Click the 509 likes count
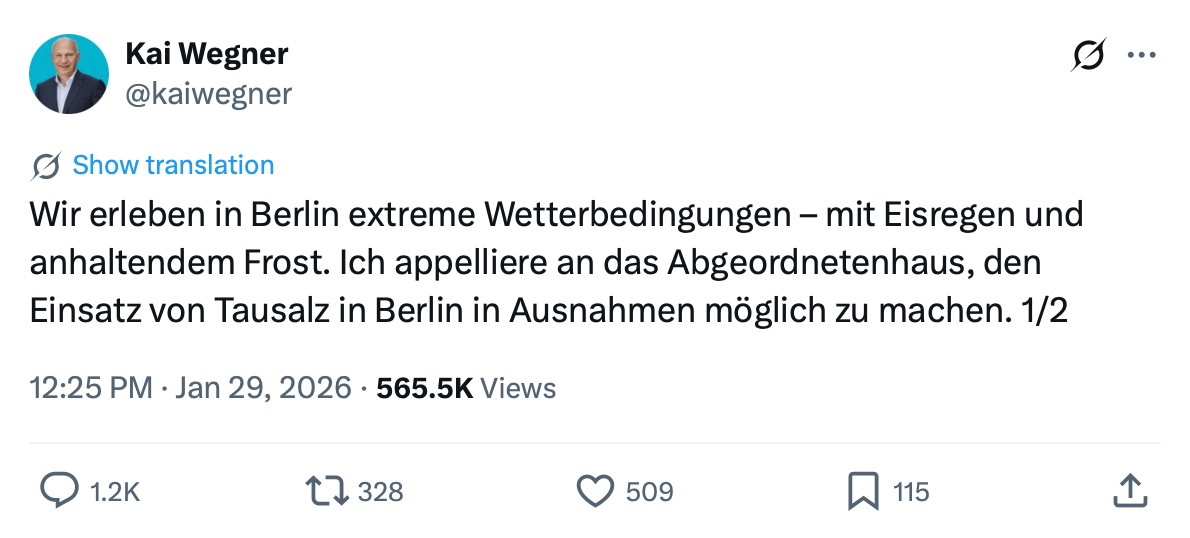This screenshot has height=538, width=1190. point(649,492)
